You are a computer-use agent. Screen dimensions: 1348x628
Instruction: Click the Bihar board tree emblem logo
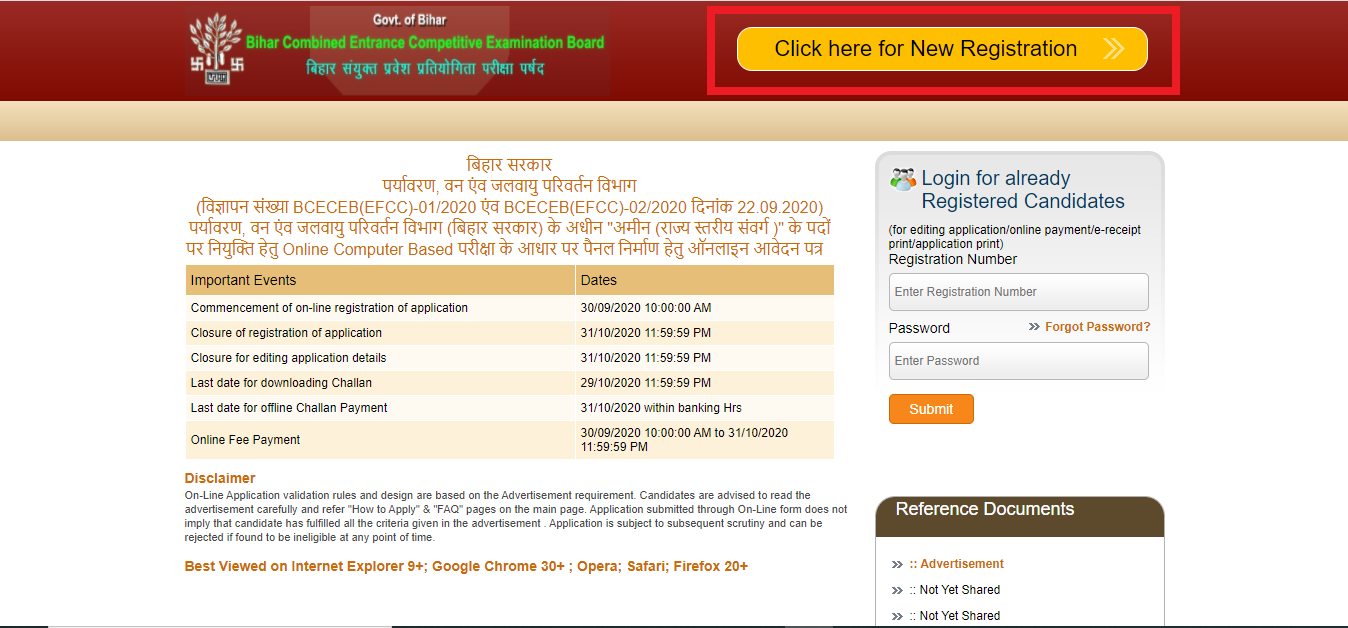[x=216, y=48]
